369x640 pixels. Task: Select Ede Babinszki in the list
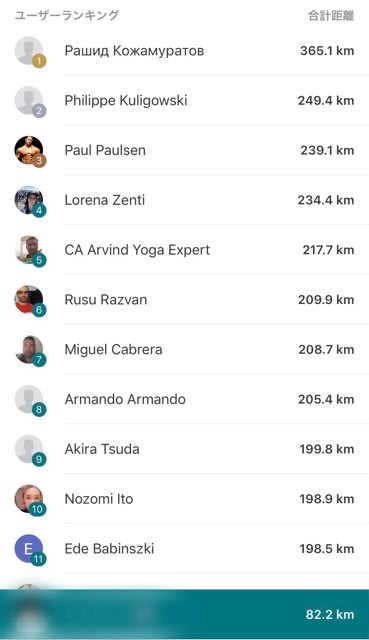coord(184,549)
